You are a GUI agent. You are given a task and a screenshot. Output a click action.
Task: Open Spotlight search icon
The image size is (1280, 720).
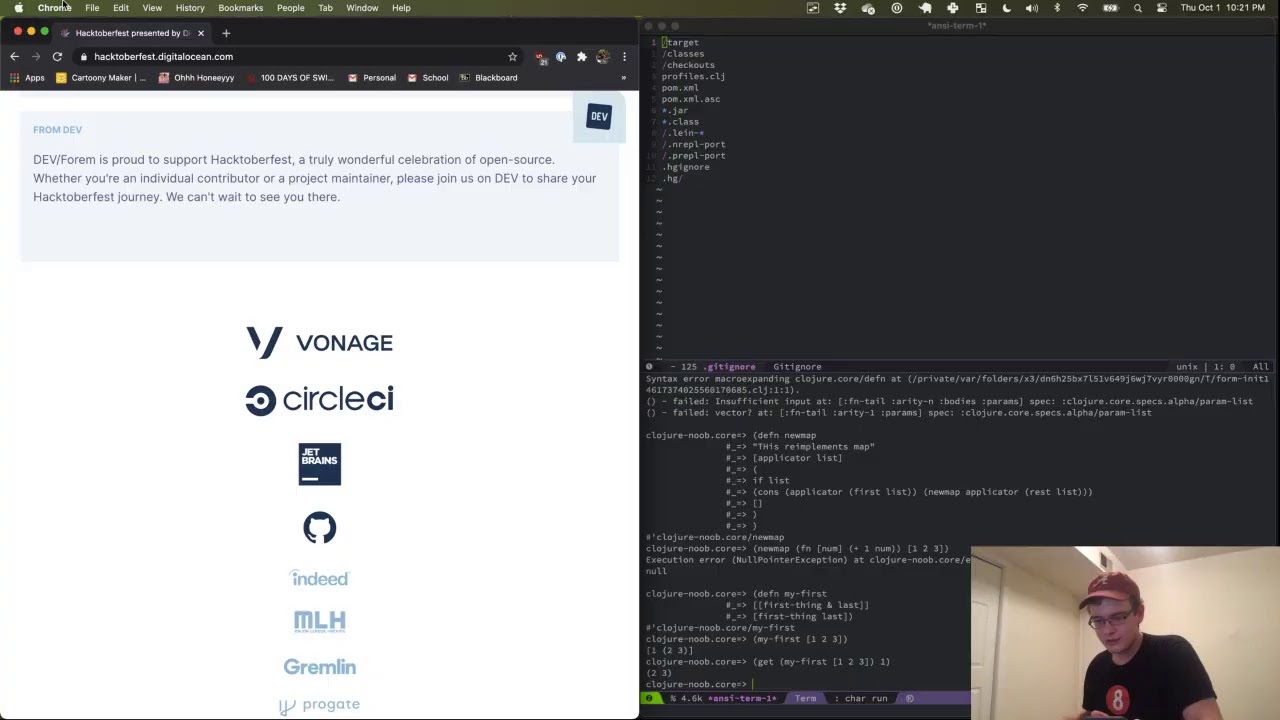click(x=1137, y=8)
